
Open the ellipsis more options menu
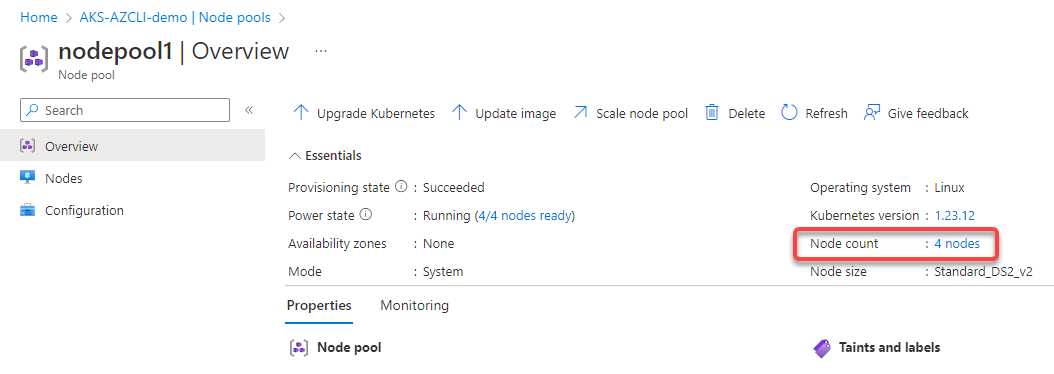click(321, 51)
